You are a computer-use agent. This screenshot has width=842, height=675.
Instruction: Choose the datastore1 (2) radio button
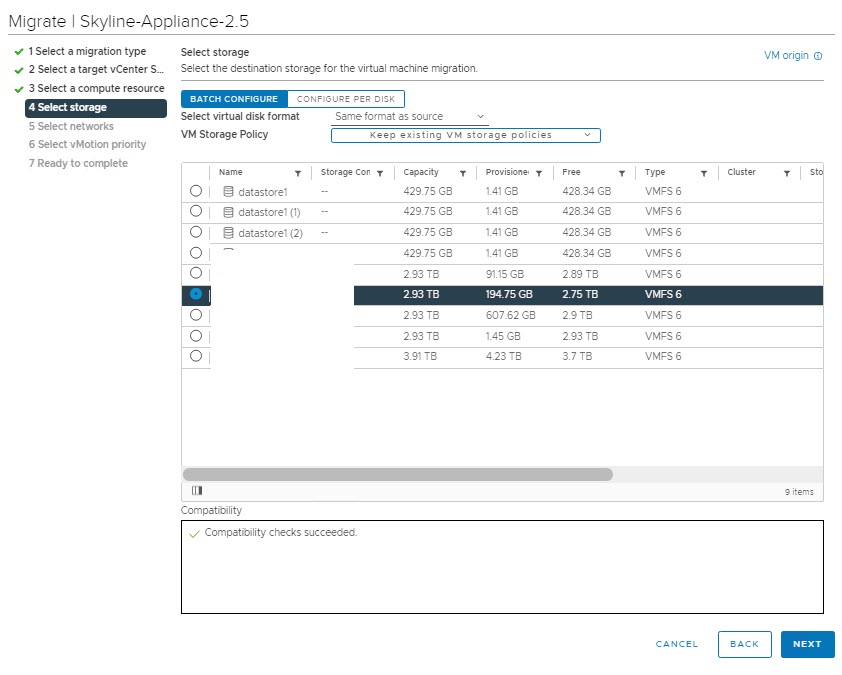196,232
